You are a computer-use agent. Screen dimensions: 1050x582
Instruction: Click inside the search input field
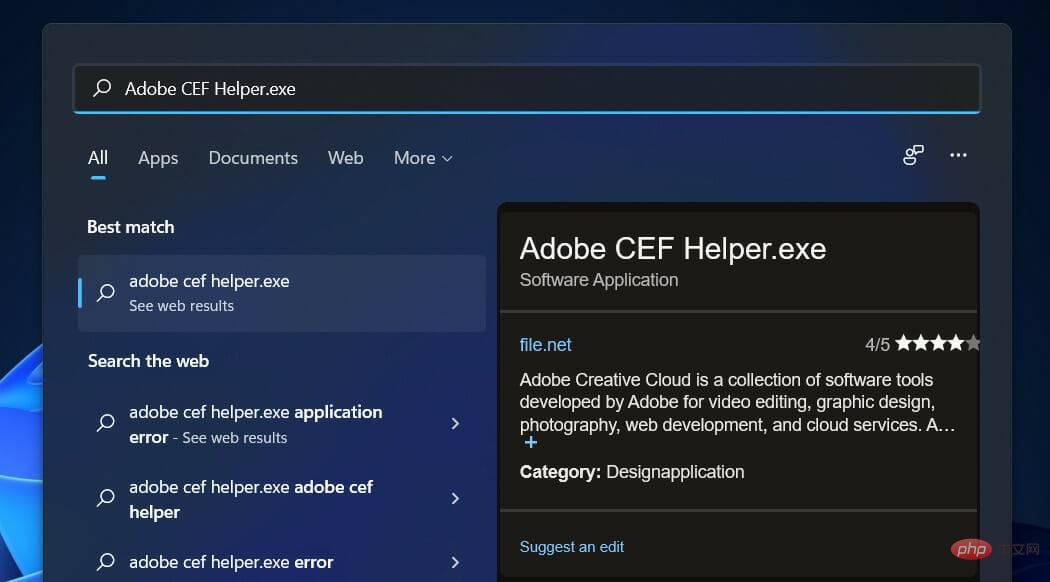pyautogui.click(x=400, y=88)
